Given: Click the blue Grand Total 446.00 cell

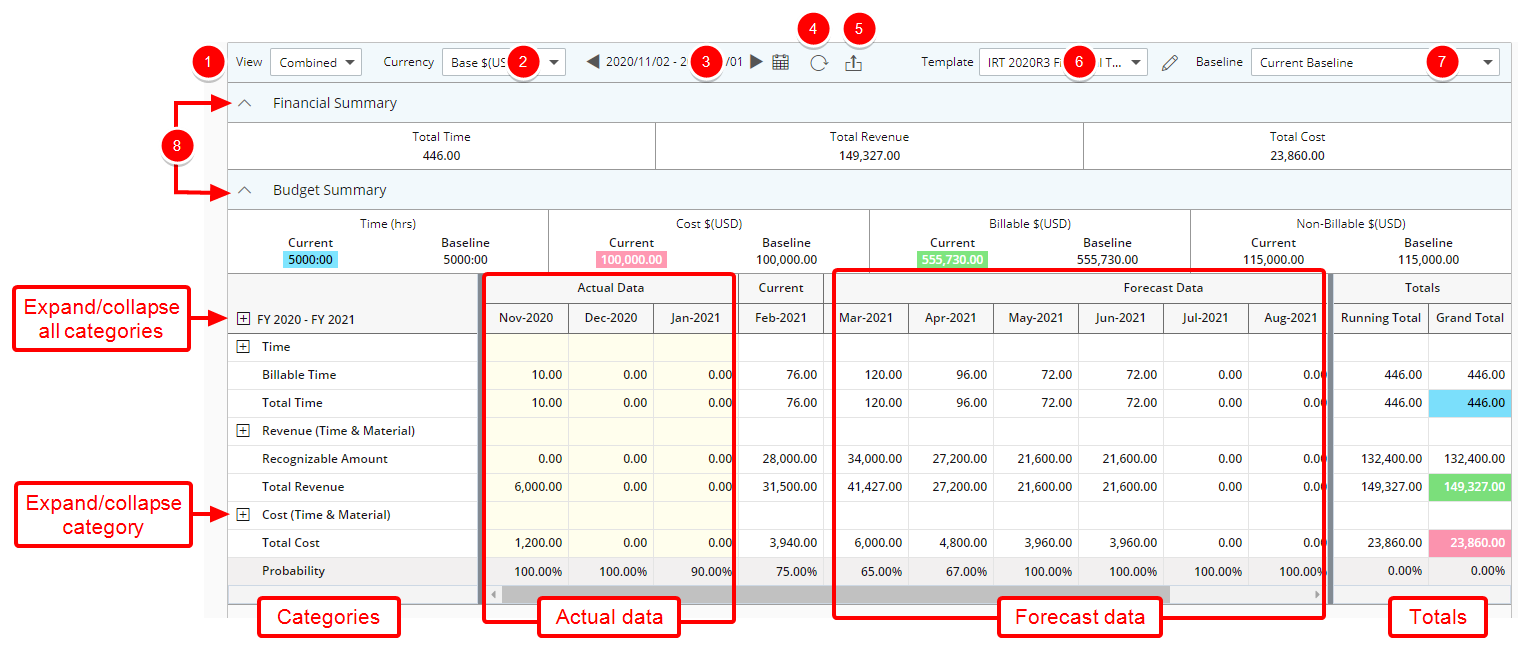Looking at the screenshot, I should click(1469, 403).
